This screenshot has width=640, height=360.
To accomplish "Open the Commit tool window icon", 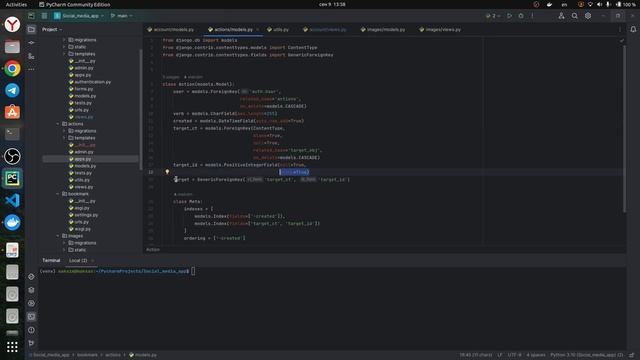I will (x=31, y=42).
